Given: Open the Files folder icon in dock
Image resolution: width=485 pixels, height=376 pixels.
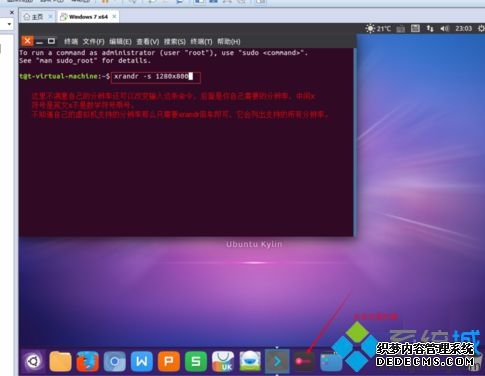Looking at the screenshot, I should (60, 361).
